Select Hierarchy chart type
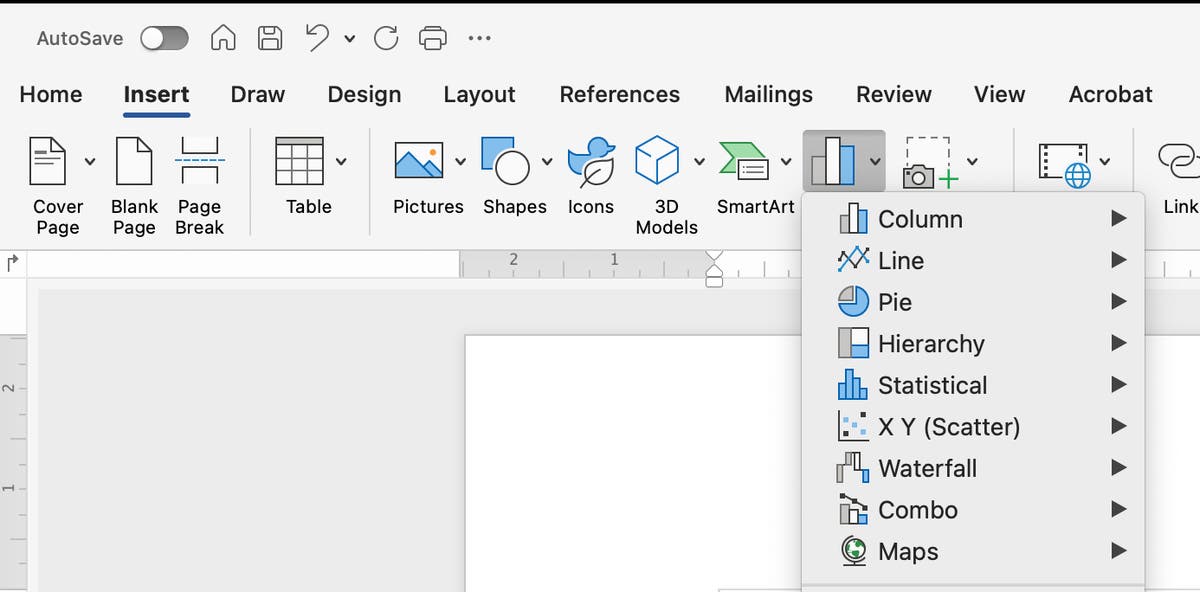This screenshot has height=592, width=1200. click(973, 344)
